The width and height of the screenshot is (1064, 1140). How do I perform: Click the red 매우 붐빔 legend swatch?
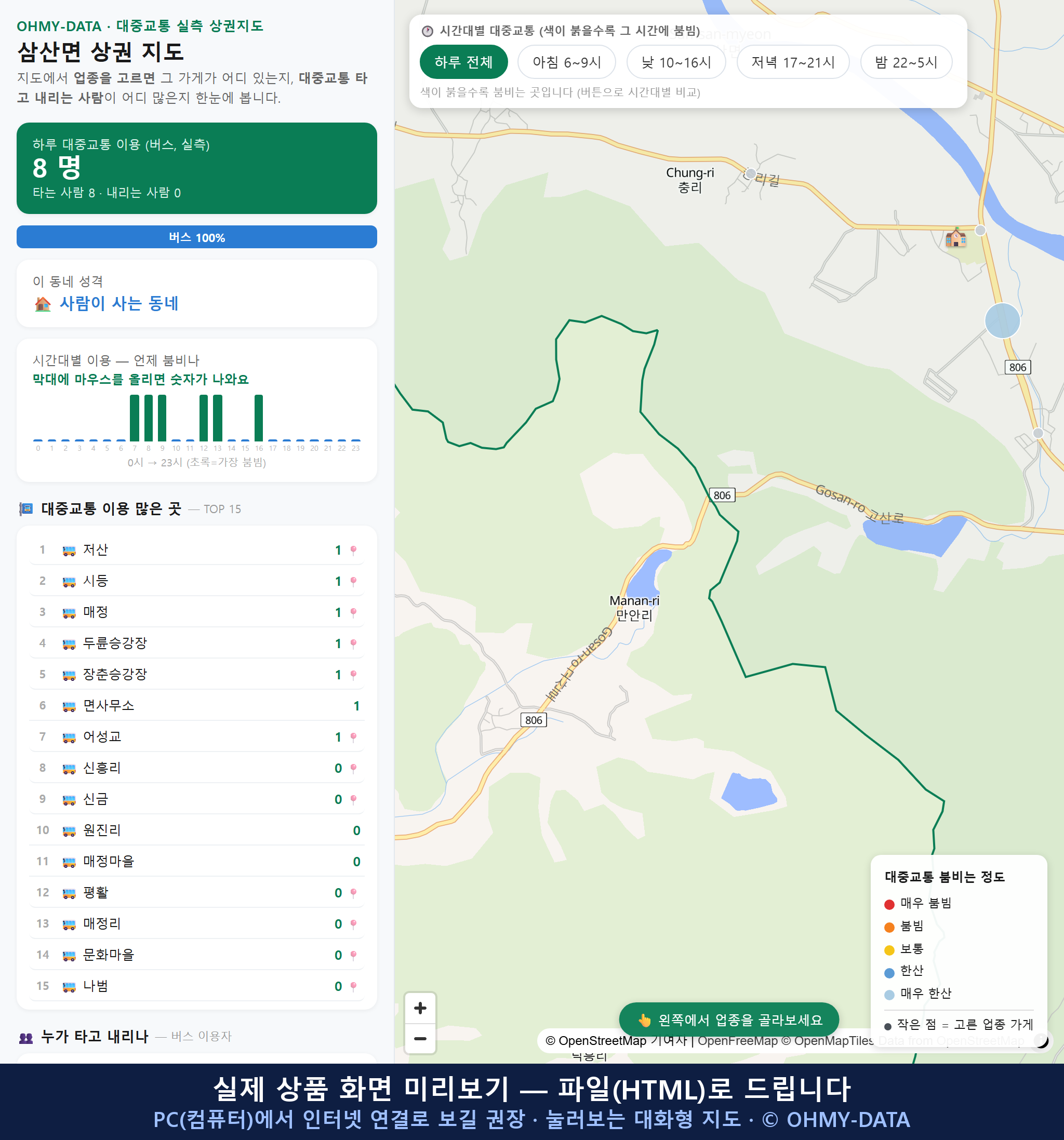889,904
